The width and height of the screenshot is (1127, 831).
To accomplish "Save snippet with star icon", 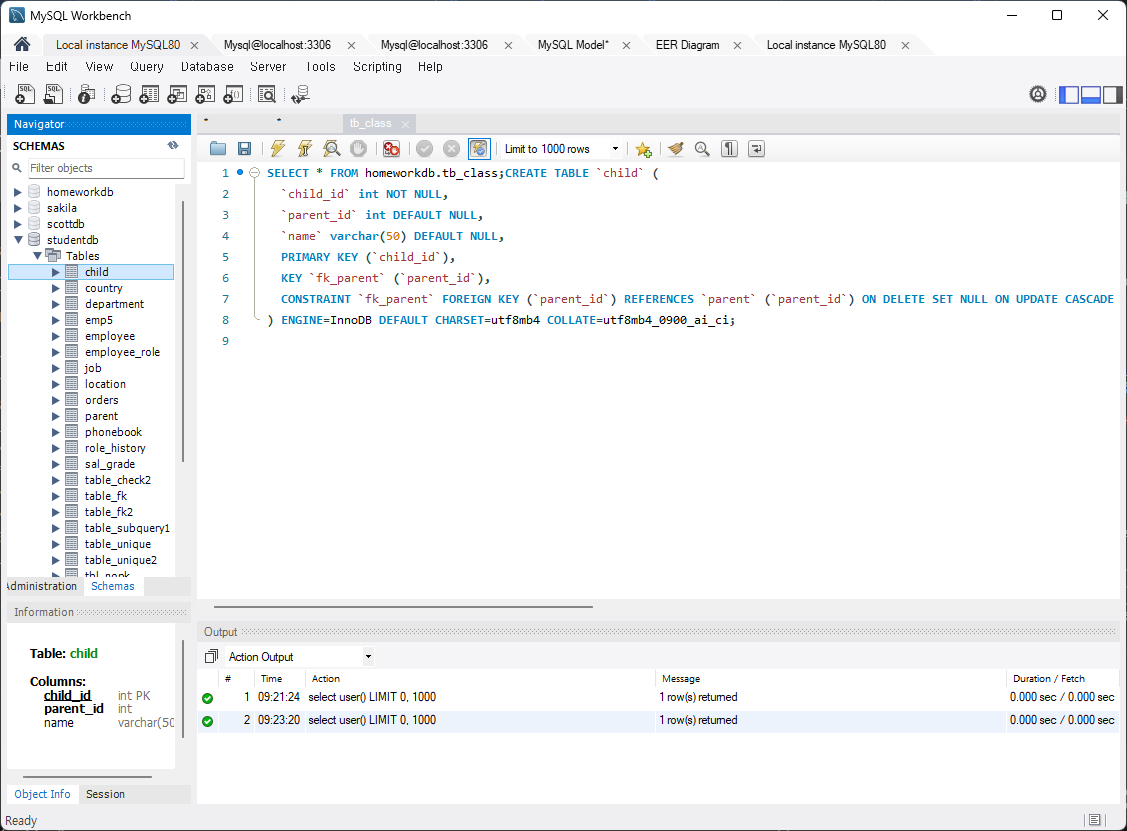I will pyautogui.click(x=643, y=149).
